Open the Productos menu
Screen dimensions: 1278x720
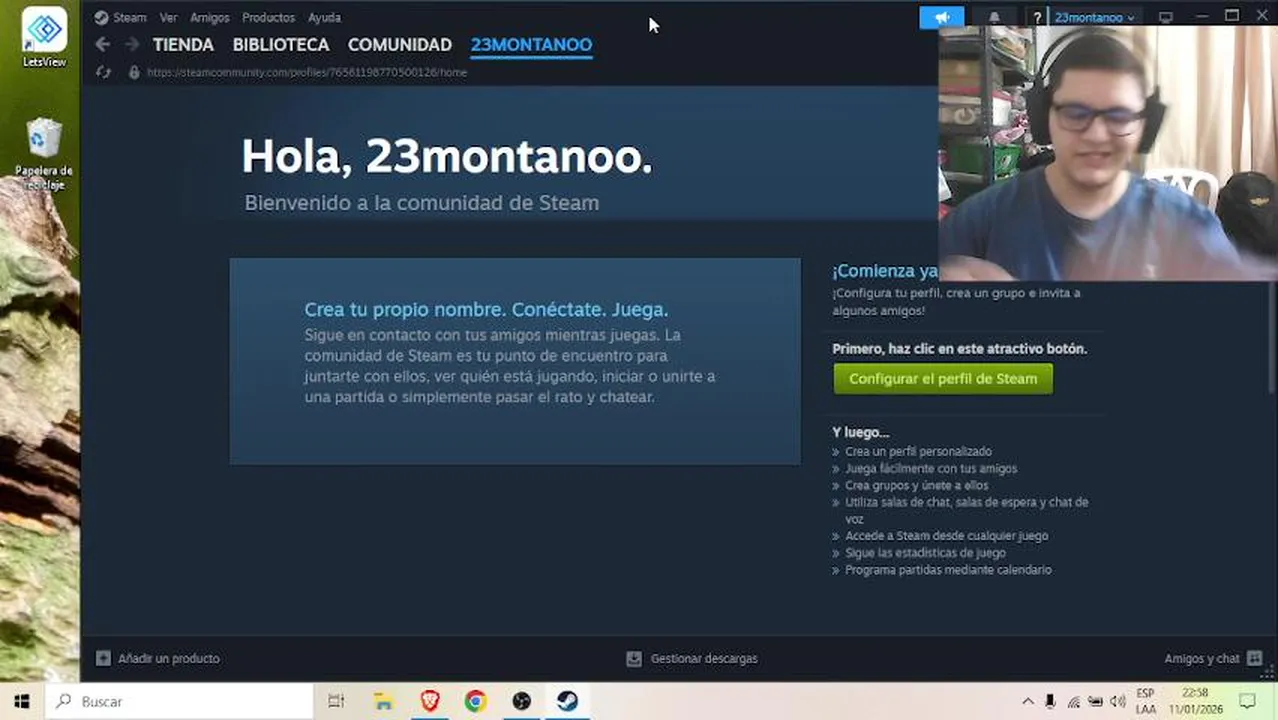(268, 17)
